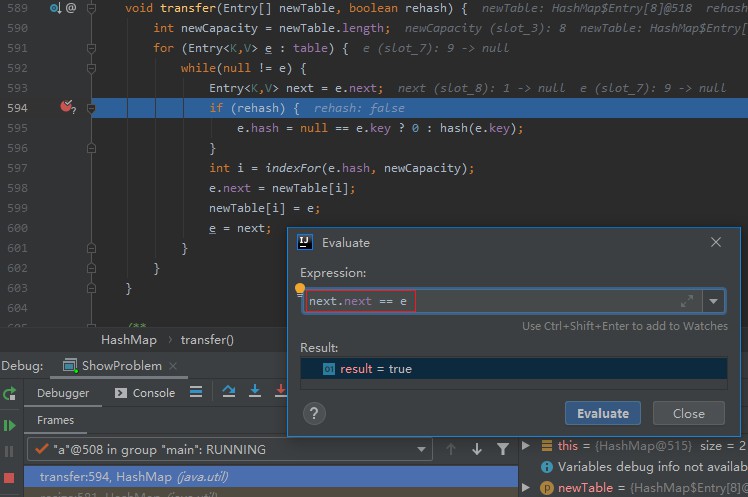
Task: Click the Step Over icon
Action: (229, 391)
